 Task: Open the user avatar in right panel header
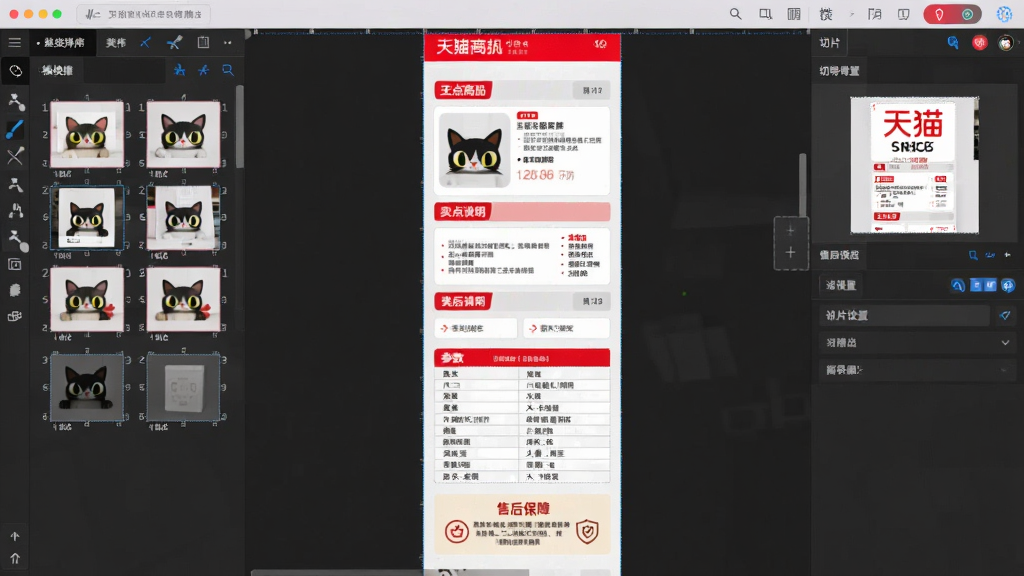[x=1006, y=43]
